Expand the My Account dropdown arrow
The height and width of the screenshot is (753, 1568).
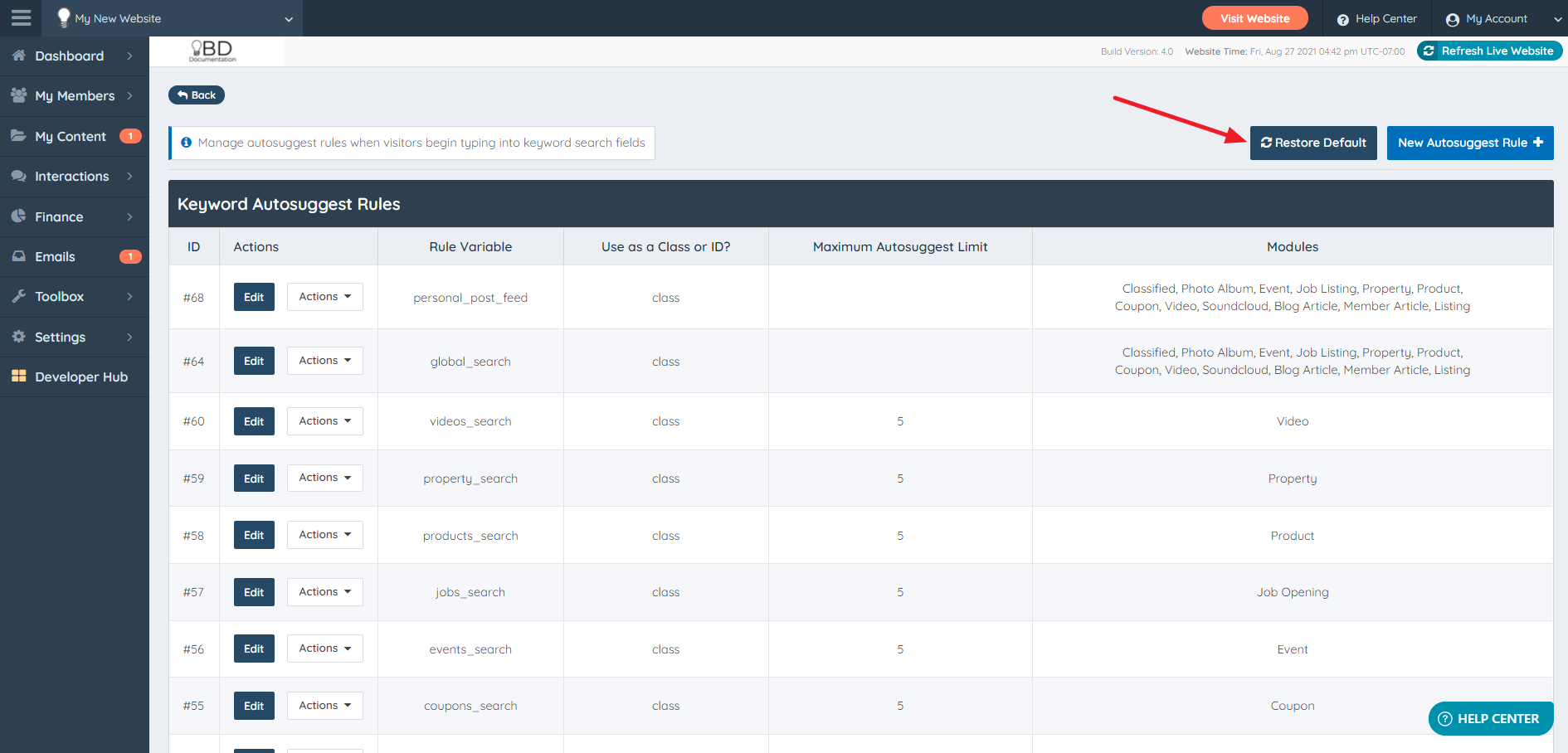click(1556, 19)
